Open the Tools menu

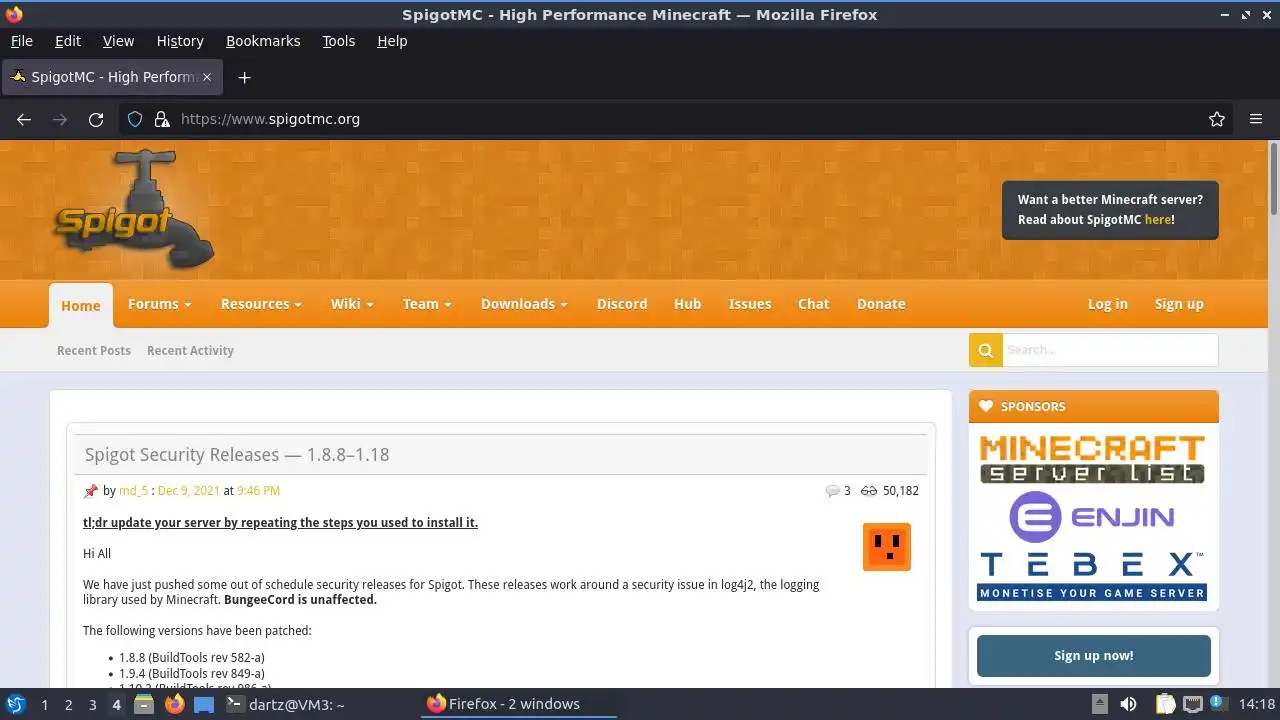tap(339, 41)
